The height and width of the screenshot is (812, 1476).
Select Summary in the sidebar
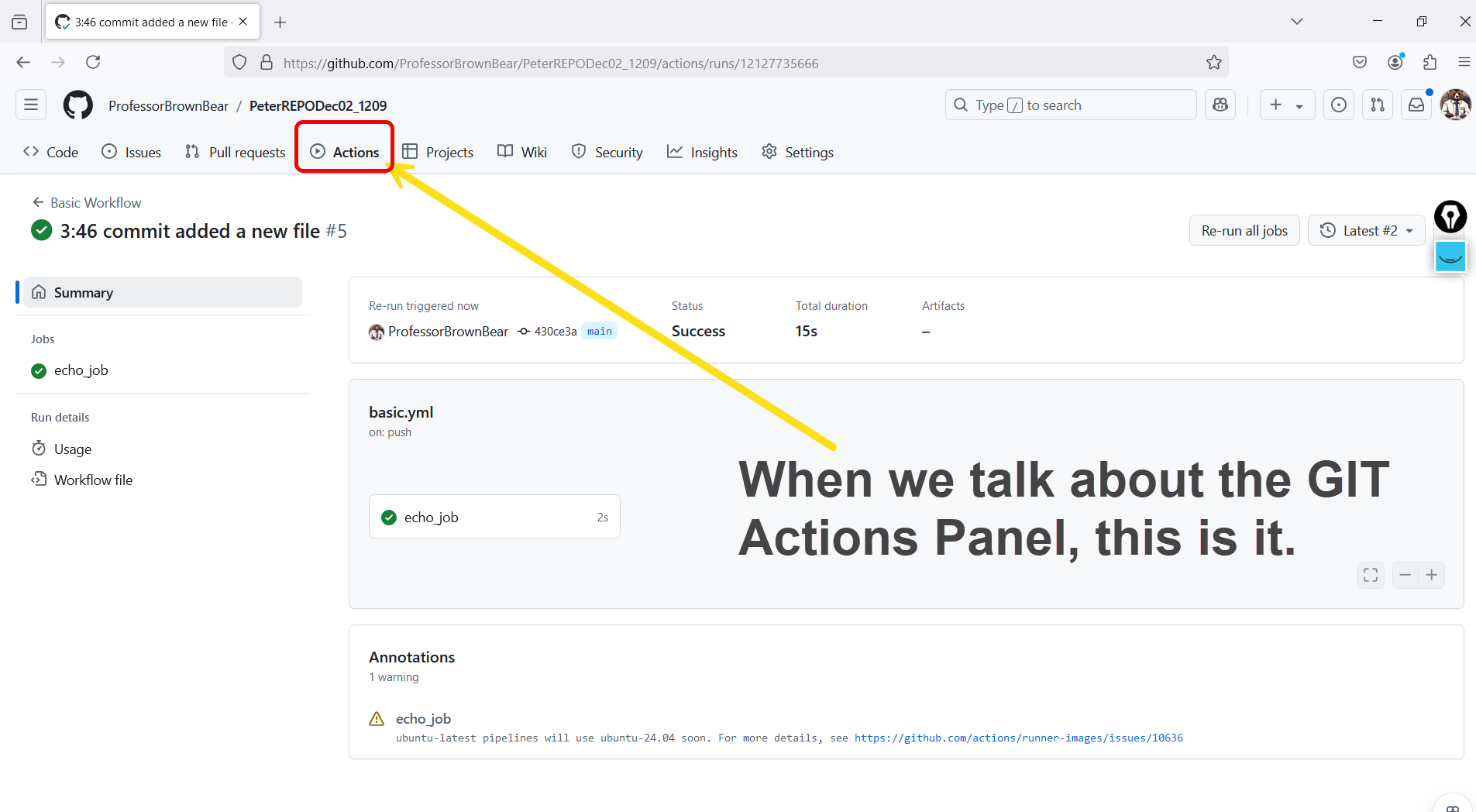(162, 292)
